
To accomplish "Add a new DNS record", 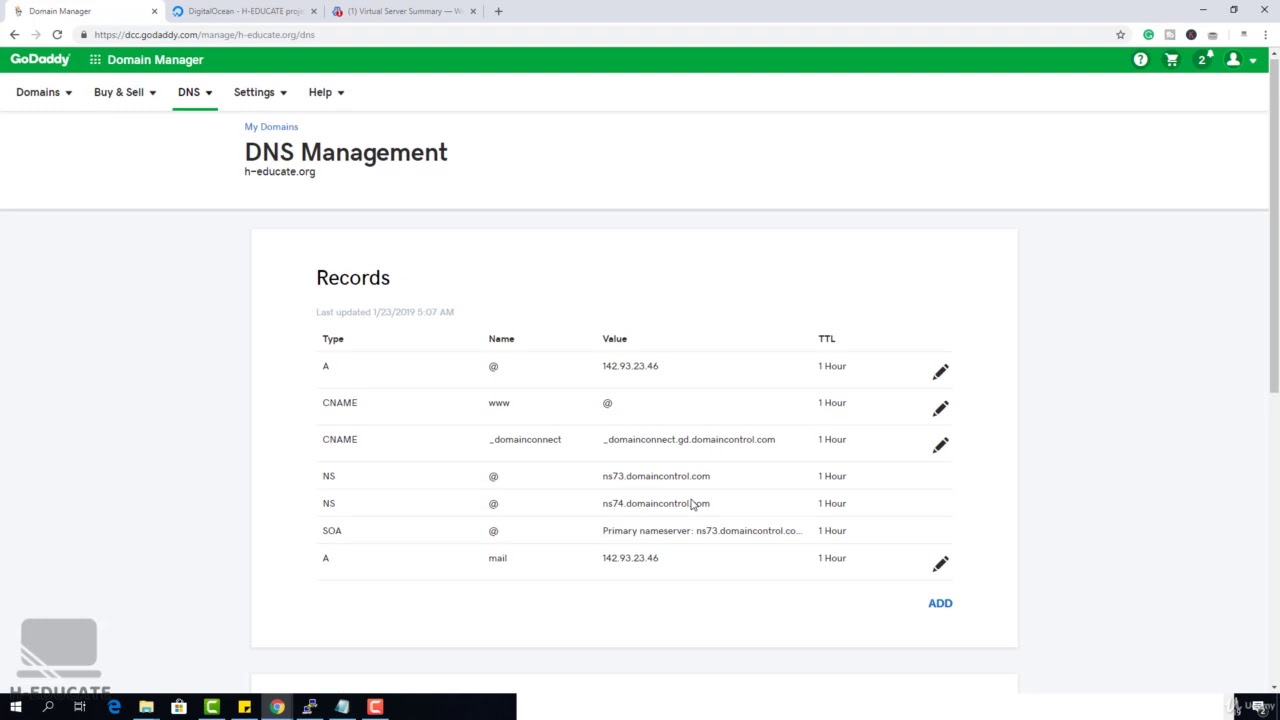I will pos(940,603).
